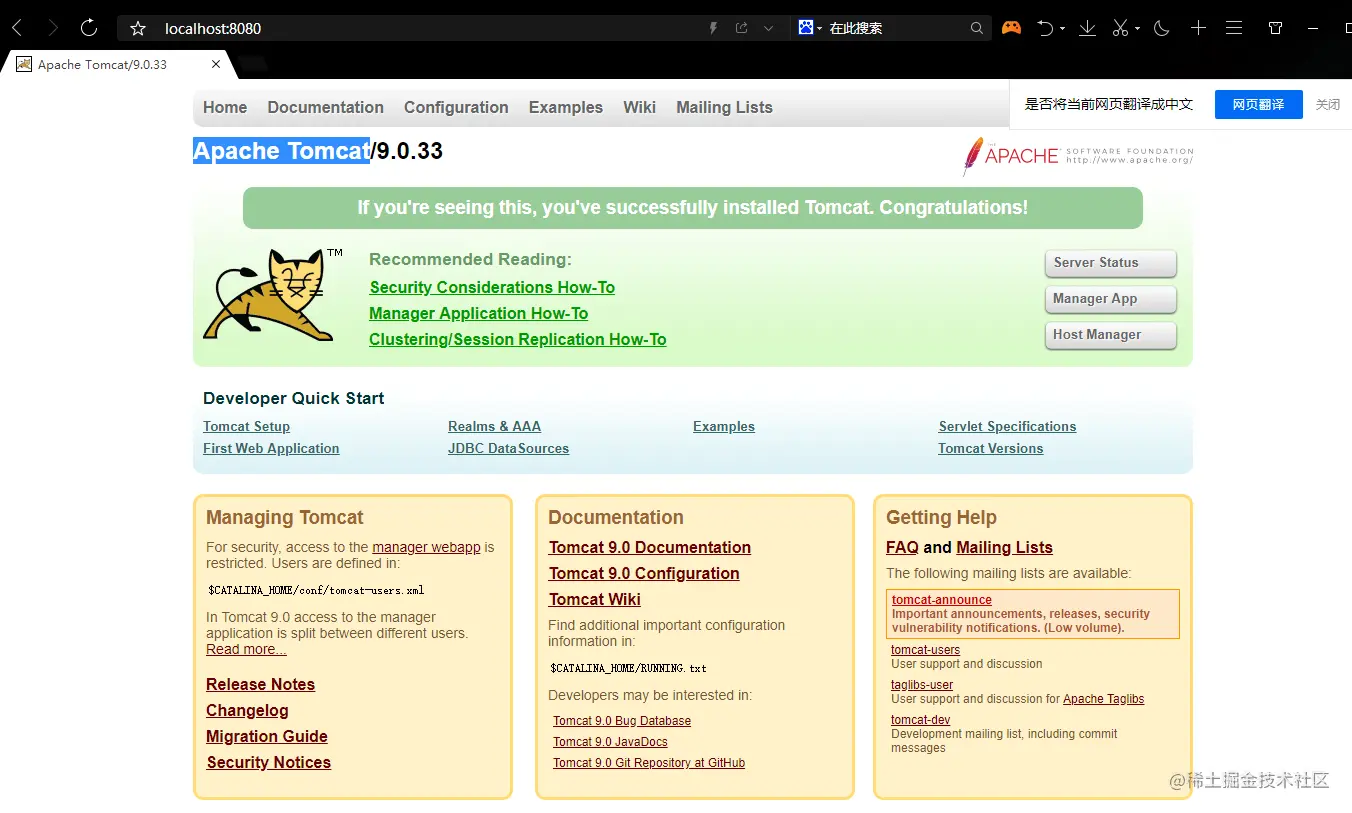Click the browser forward arrow
Viewport: 1352px width, 813px height.
tap(53, 28)
